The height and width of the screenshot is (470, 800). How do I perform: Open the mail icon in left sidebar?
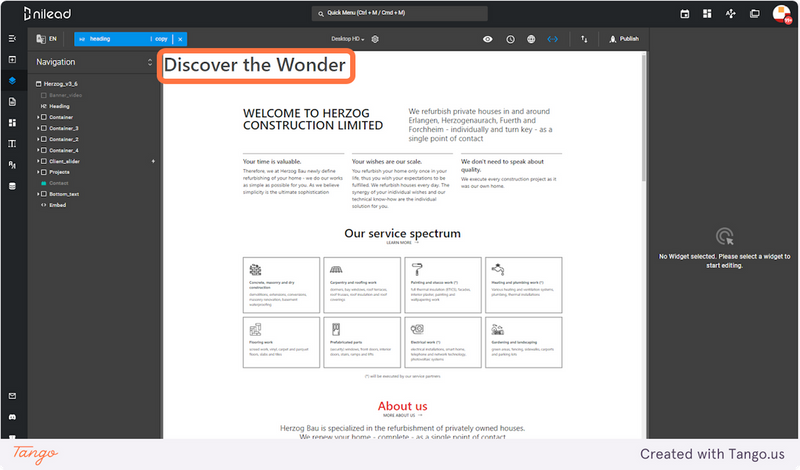12,396
